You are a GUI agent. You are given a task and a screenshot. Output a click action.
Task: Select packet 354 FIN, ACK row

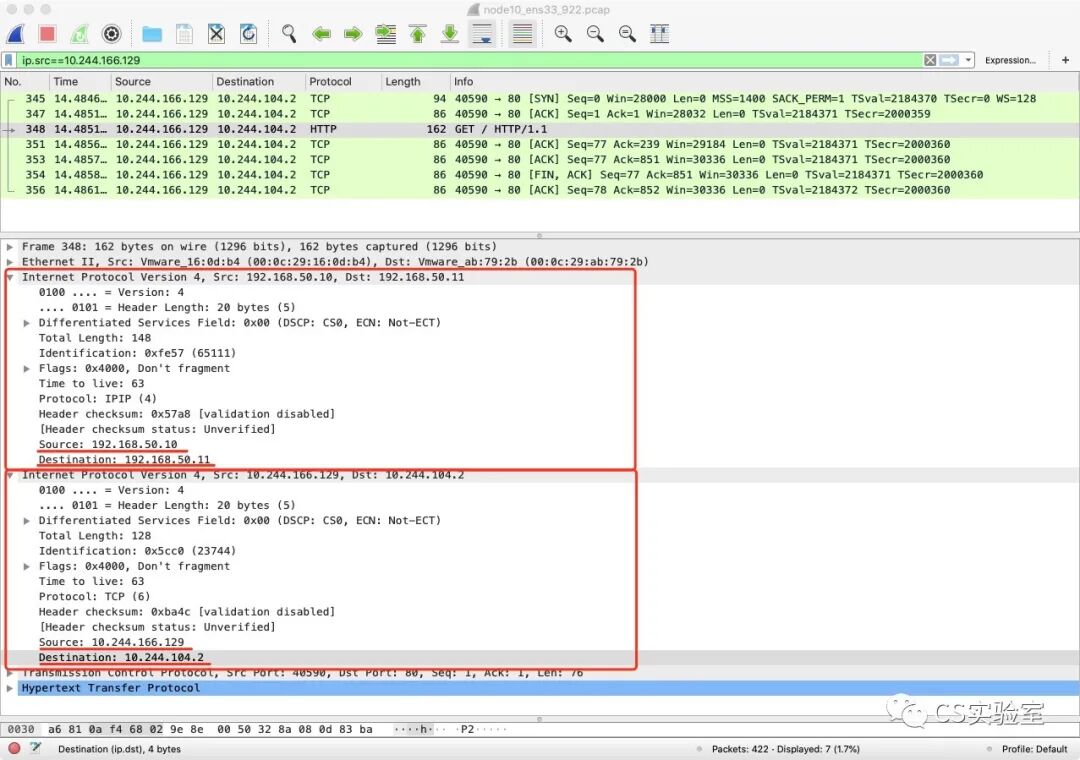coord(540,174)
